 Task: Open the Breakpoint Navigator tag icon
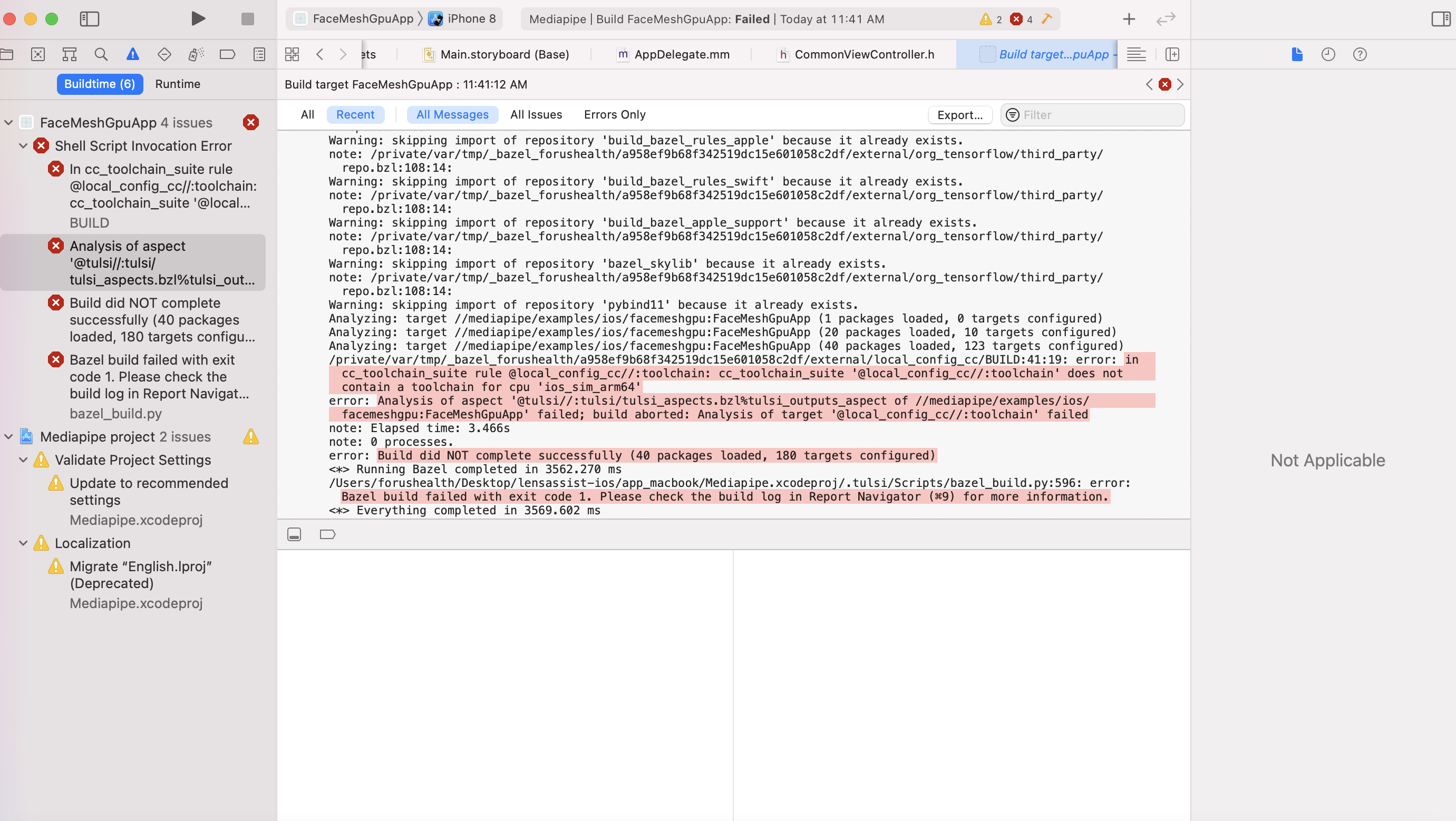coord(228,54)
